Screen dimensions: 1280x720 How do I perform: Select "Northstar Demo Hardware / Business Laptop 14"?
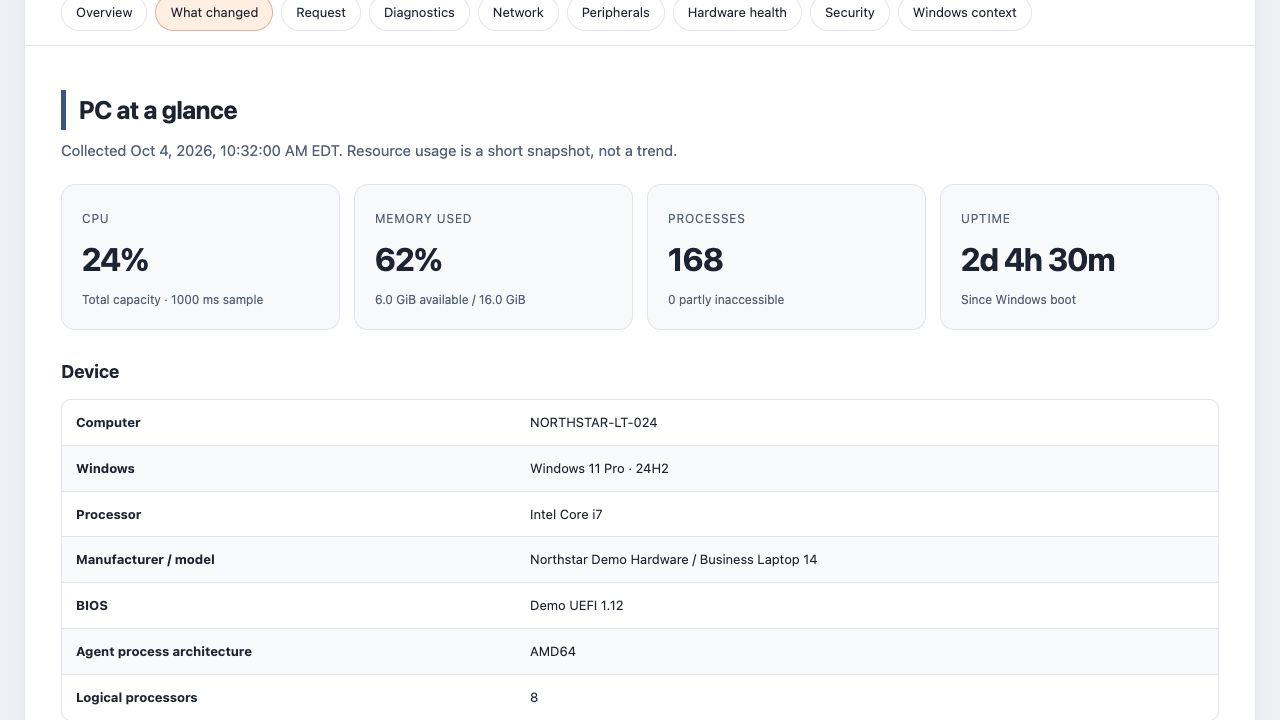[x=673, y=560]
